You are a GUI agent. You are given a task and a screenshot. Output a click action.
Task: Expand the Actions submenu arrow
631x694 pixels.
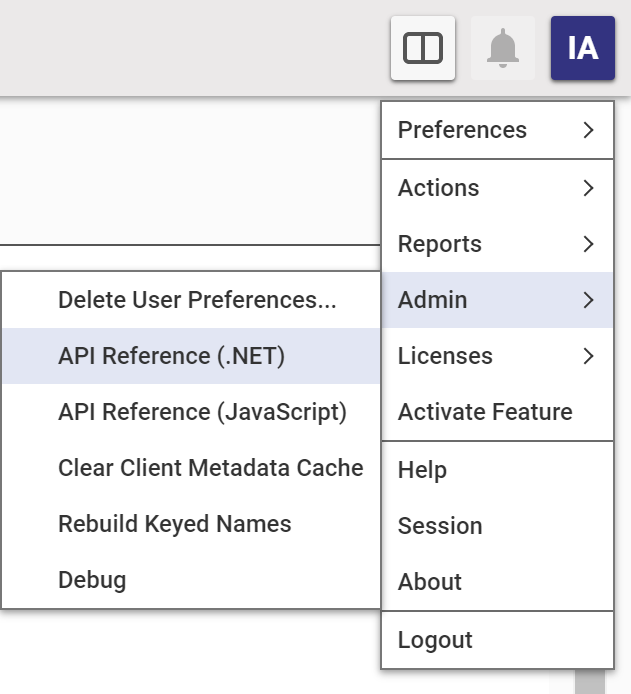coord(588,188)
